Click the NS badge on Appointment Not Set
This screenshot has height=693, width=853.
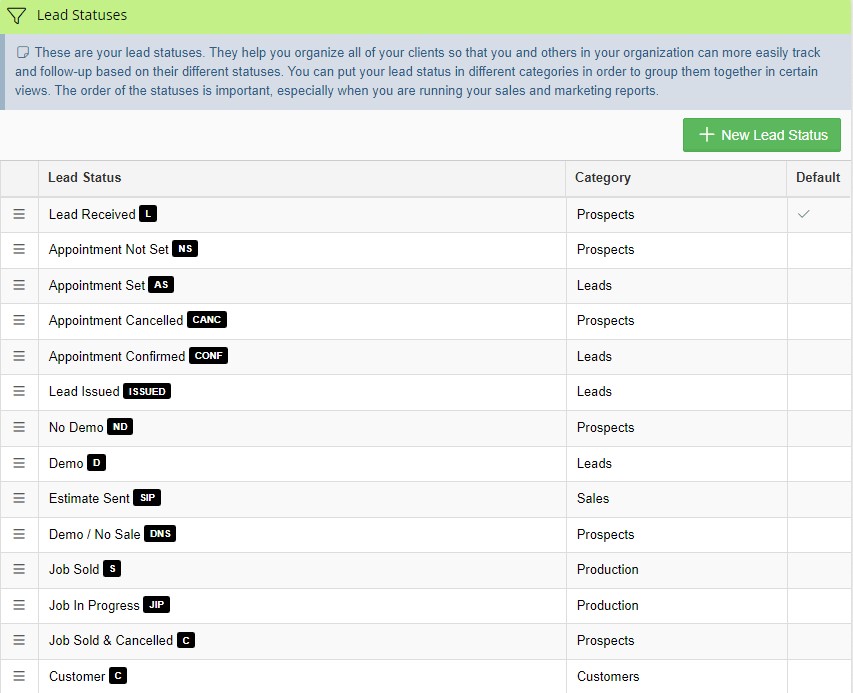pyautogui.click(x=185, y=249)
